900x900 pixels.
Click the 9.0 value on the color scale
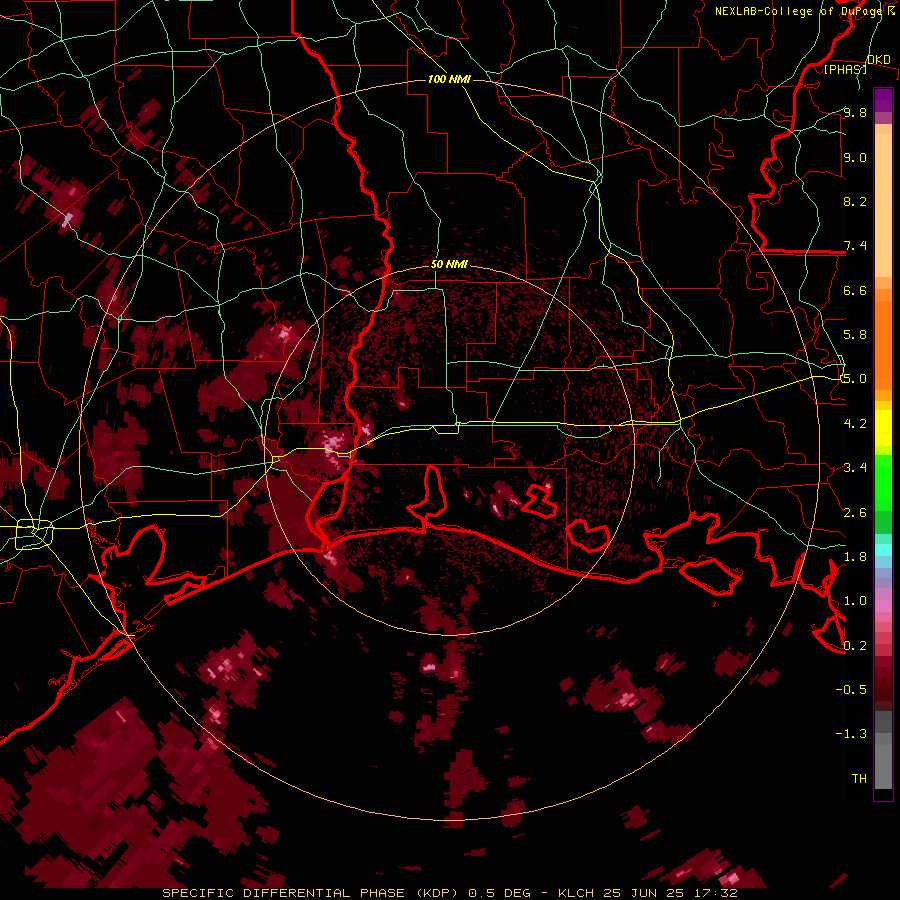tap(855, 157)
